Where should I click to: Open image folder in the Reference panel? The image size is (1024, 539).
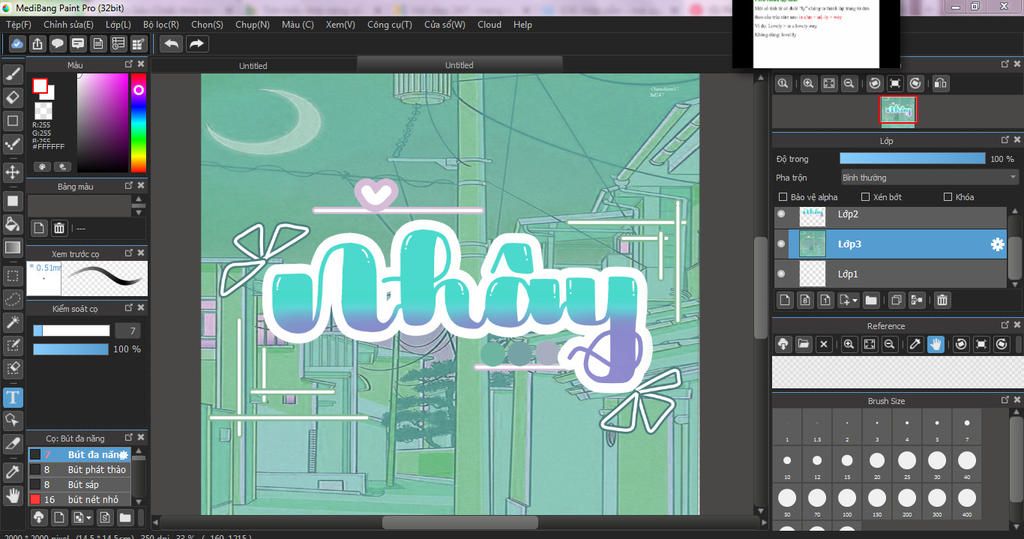(803, 344)
